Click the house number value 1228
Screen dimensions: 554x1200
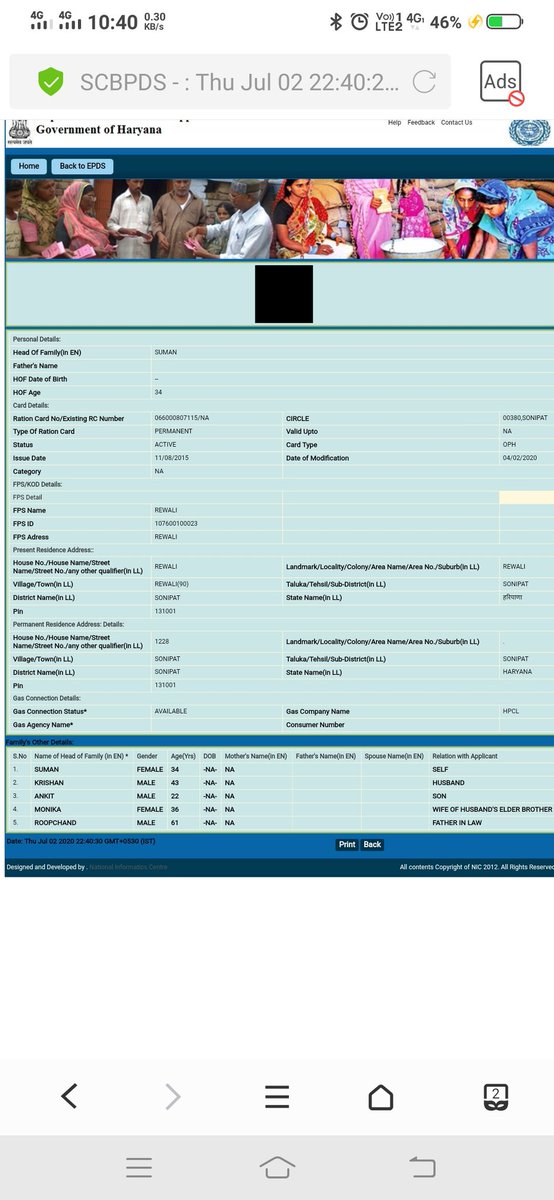click(x=161, y=641)
